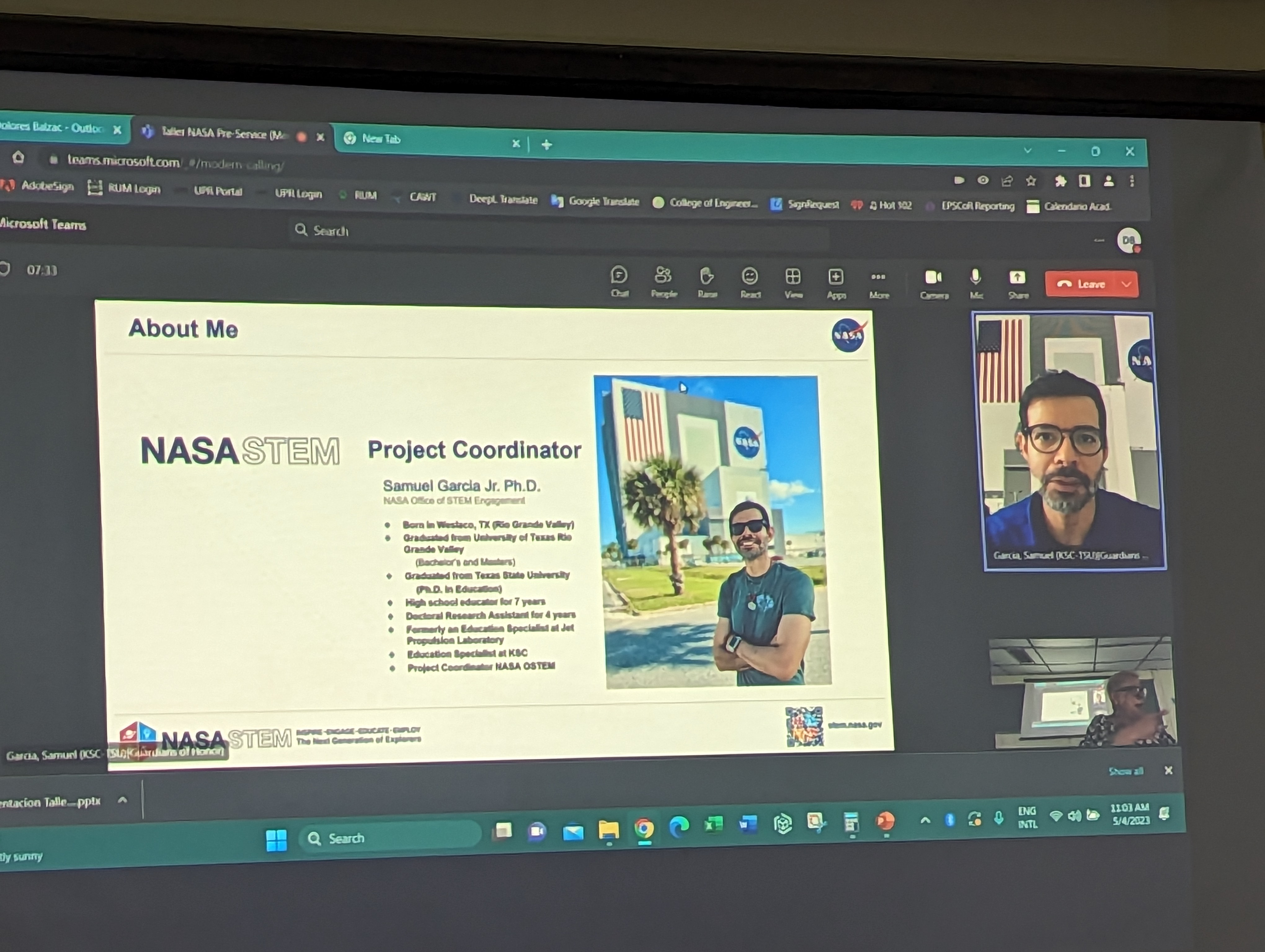The image size is (1265, 952).
Task: Open the React emoji options
Action: [750, 283]
